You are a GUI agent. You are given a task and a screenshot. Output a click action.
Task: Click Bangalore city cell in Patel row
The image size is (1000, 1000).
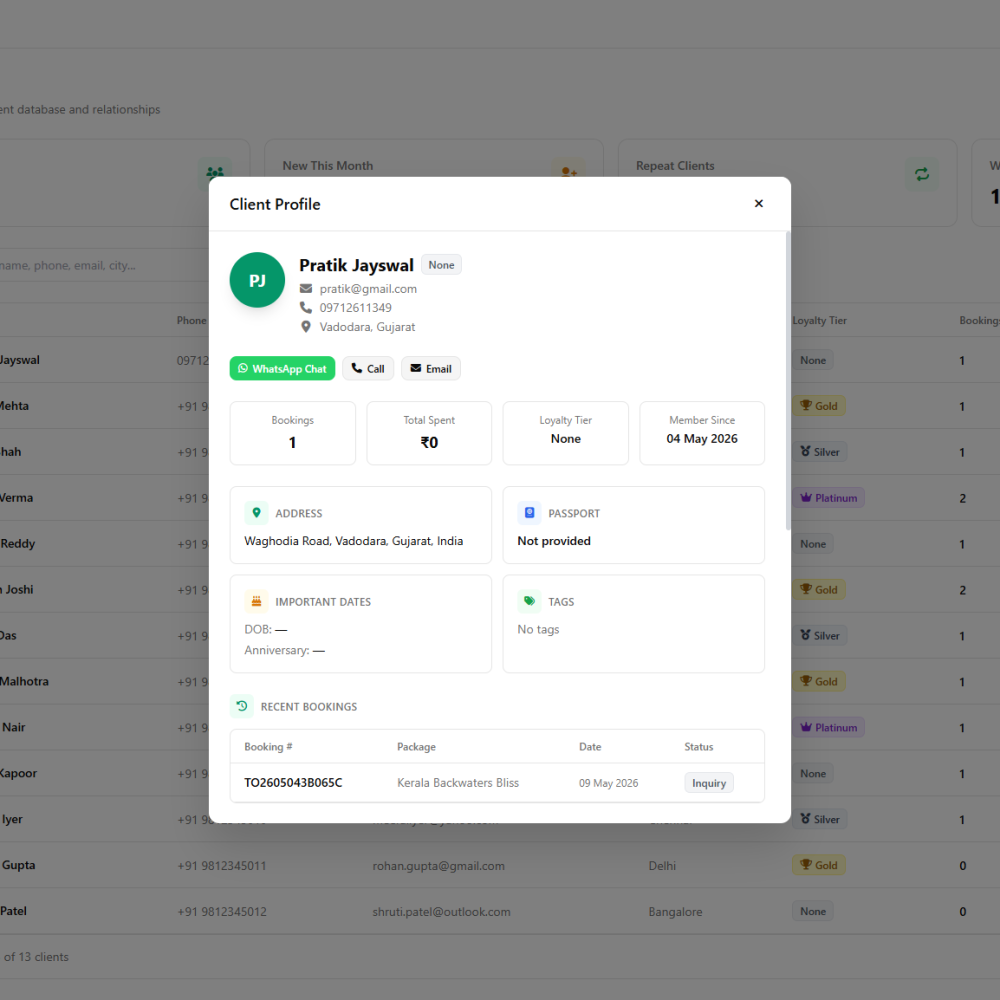675,912
